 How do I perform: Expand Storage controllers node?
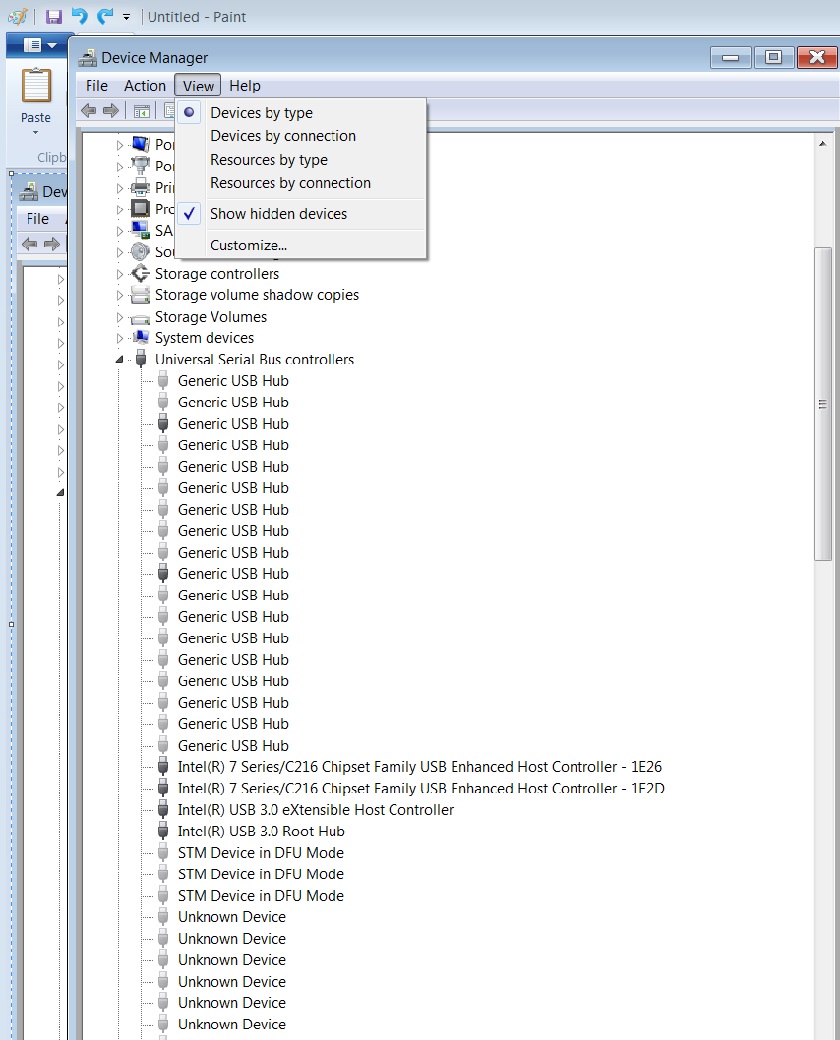click(120, 274)
